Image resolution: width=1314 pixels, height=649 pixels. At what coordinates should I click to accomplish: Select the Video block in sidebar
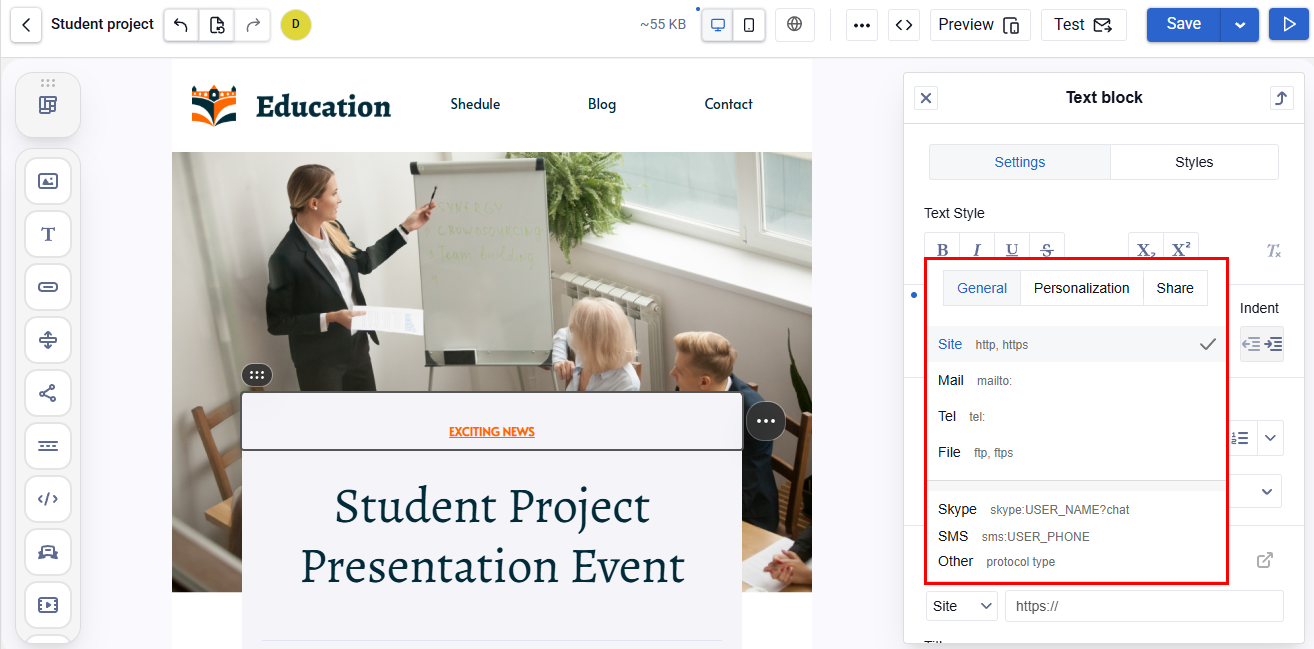tap(48, 605)
